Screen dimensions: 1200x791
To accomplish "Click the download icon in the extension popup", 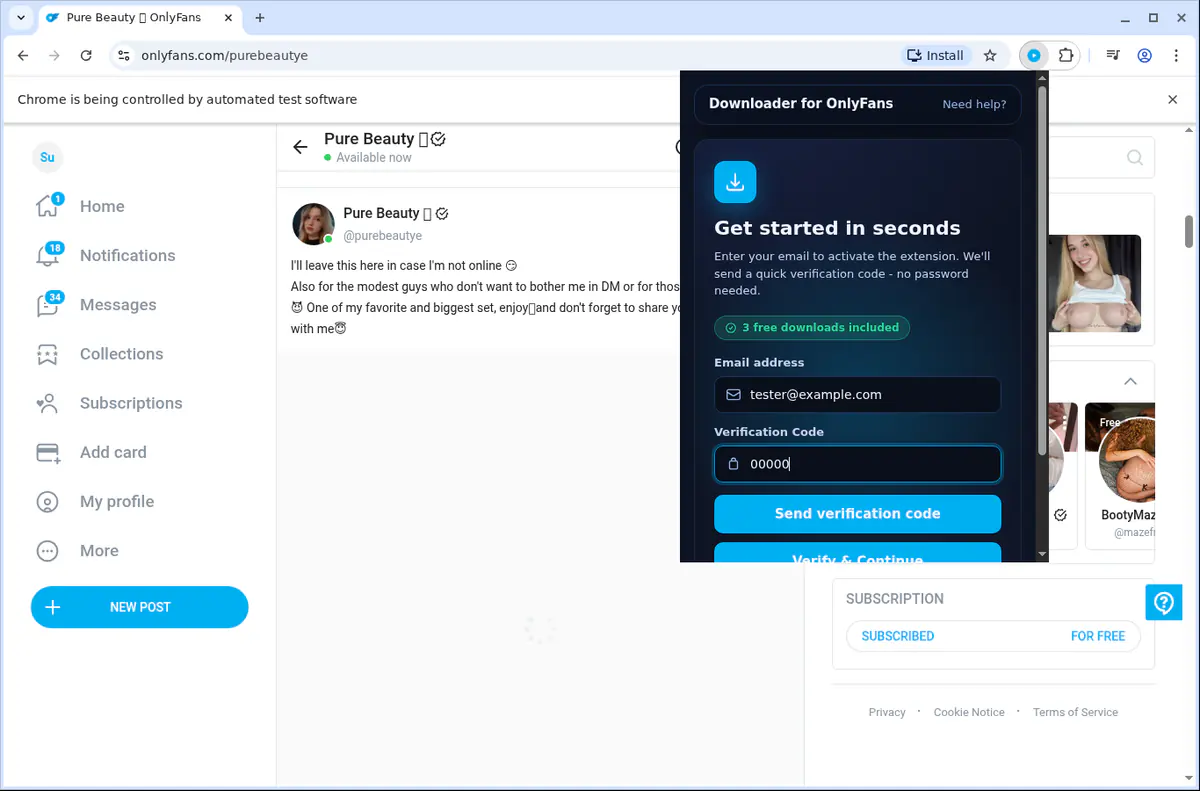I will [735, 182].
